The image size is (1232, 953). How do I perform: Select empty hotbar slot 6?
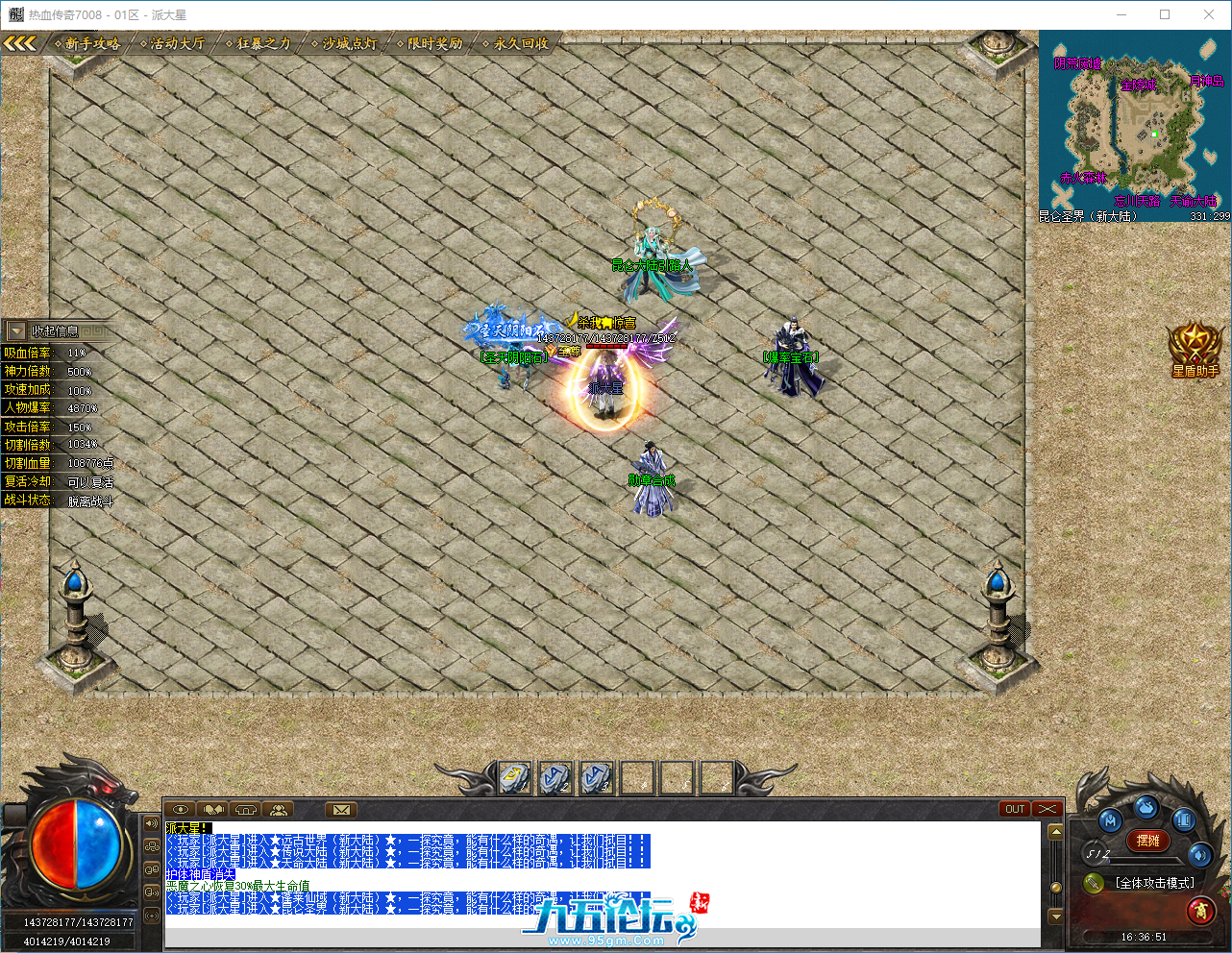coord(717,777)
